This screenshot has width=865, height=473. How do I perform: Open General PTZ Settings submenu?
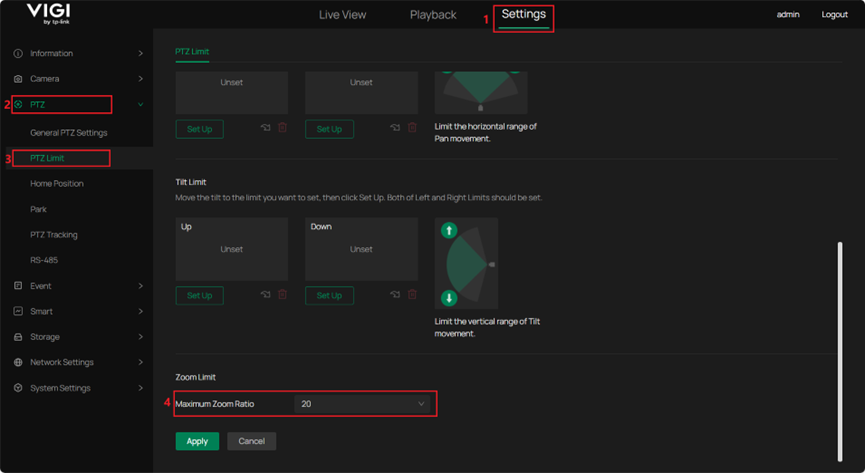click(x=69, y=132)
